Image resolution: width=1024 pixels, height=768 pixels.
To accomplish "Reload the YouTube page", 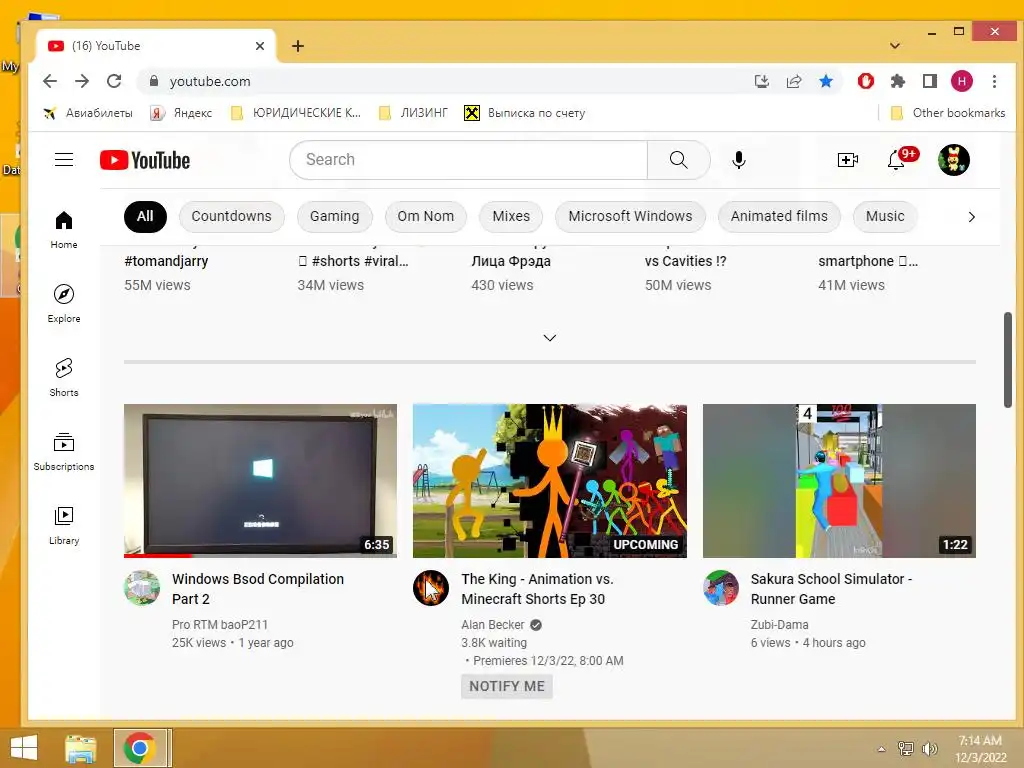I will pyautogui.click(x=114, y=81).
